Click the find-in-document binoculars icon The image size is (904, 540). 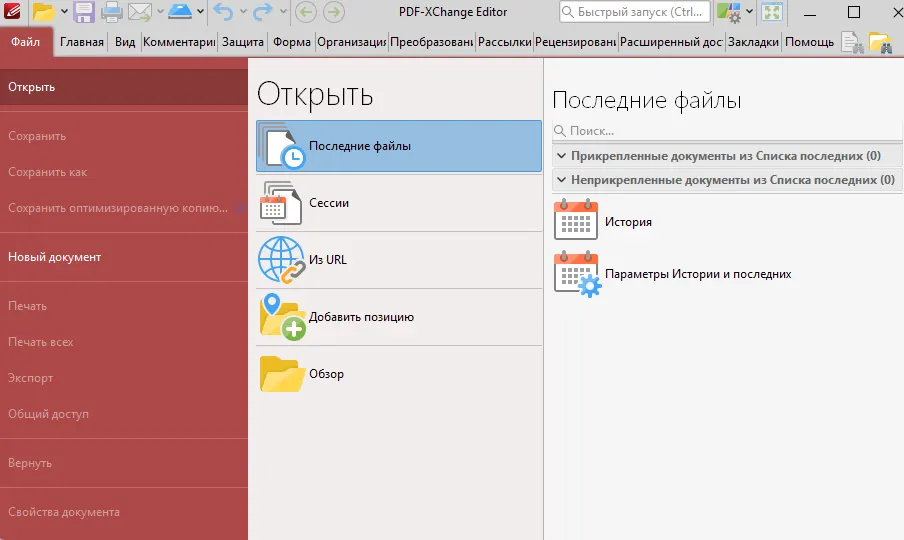pos(852,43)
